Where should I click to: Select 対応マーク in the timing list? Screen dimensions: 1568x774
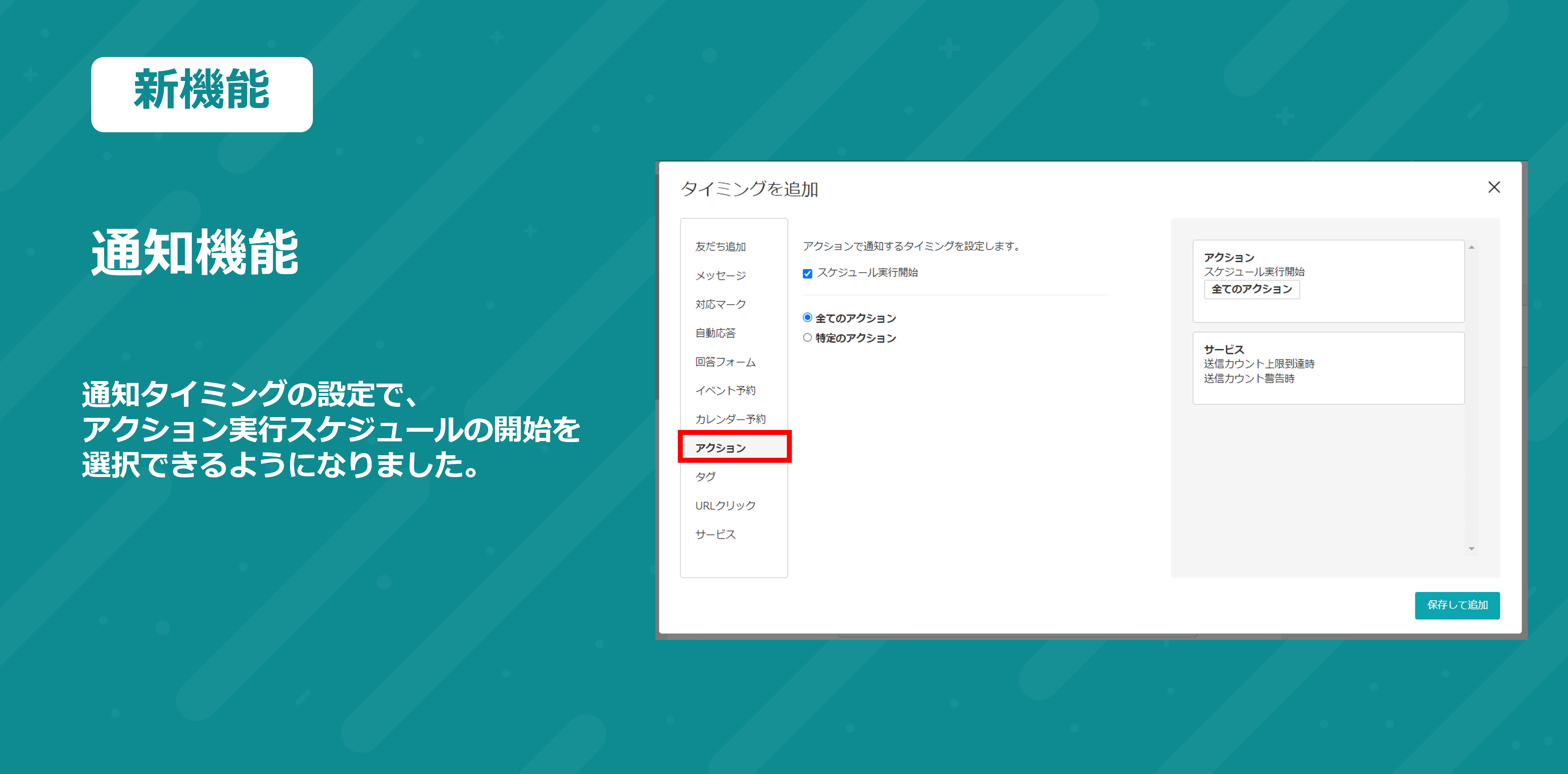coord(721,304)
